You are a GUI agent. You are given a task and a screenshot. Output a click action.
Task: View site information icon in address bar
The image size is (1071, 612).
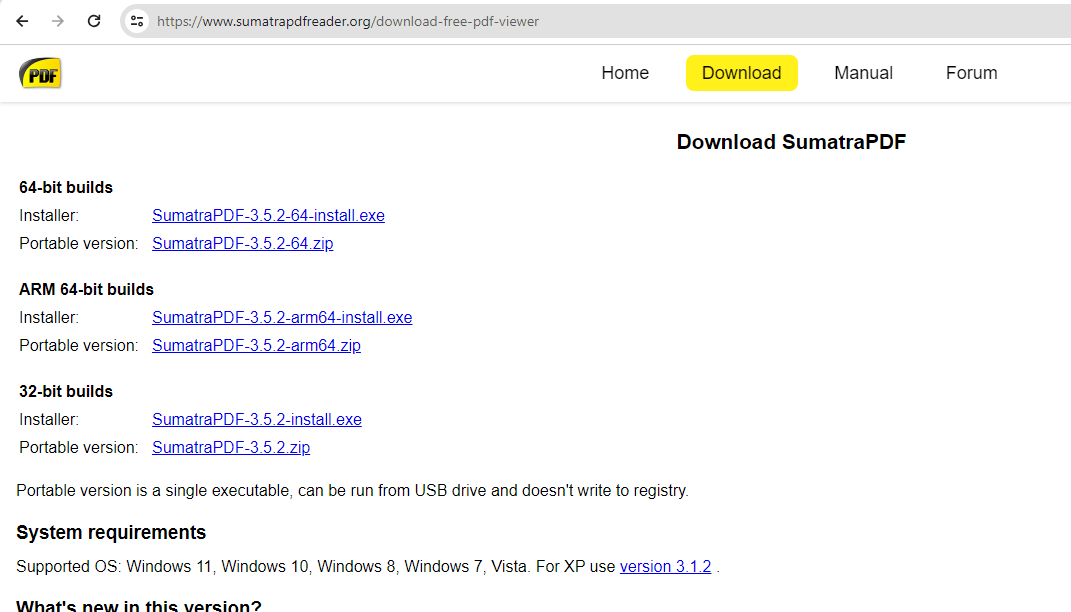point(137,21)
